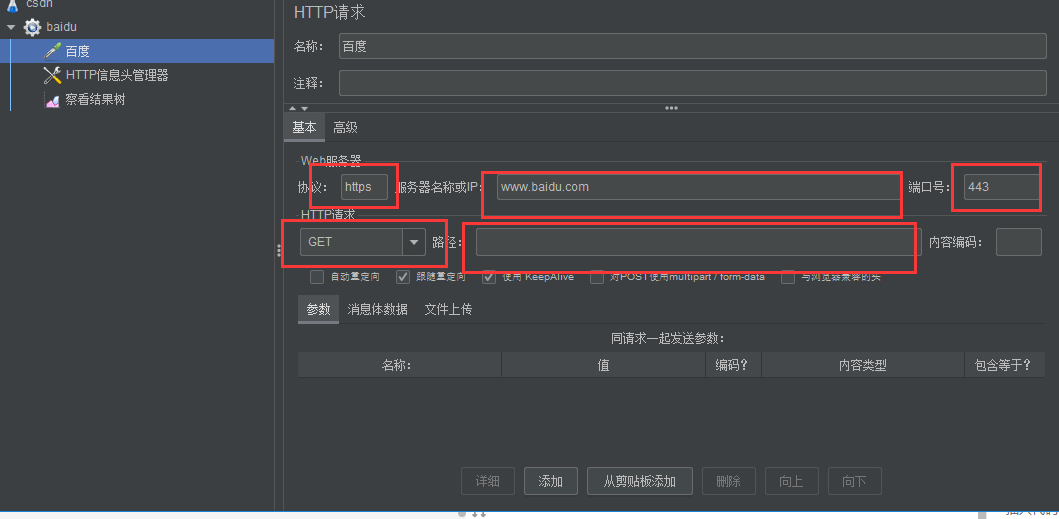Enable the 自动重定向 checkbox

coord(317,276)
